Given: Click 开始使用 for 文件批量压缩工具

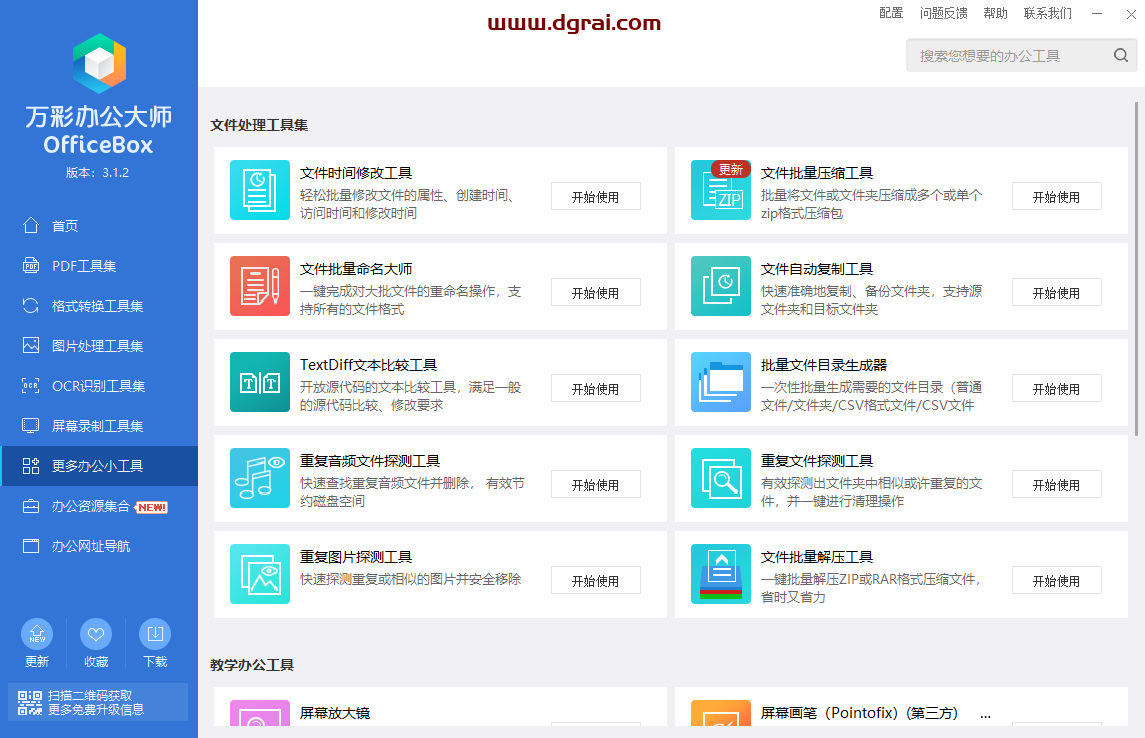Looking at the screenshot, I should [x=1057, y=196].
